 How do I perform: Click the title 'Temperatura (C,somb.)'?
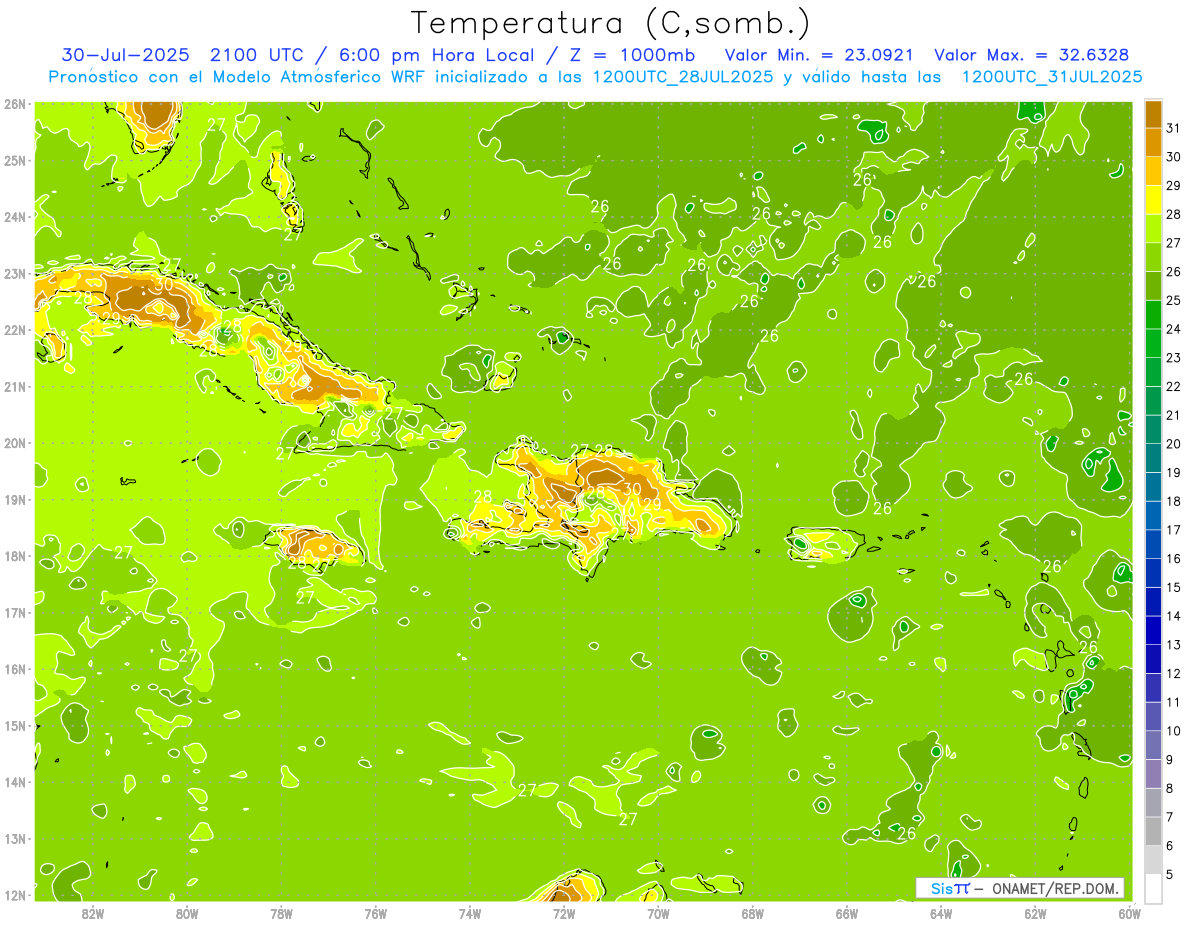coord(611,23)
